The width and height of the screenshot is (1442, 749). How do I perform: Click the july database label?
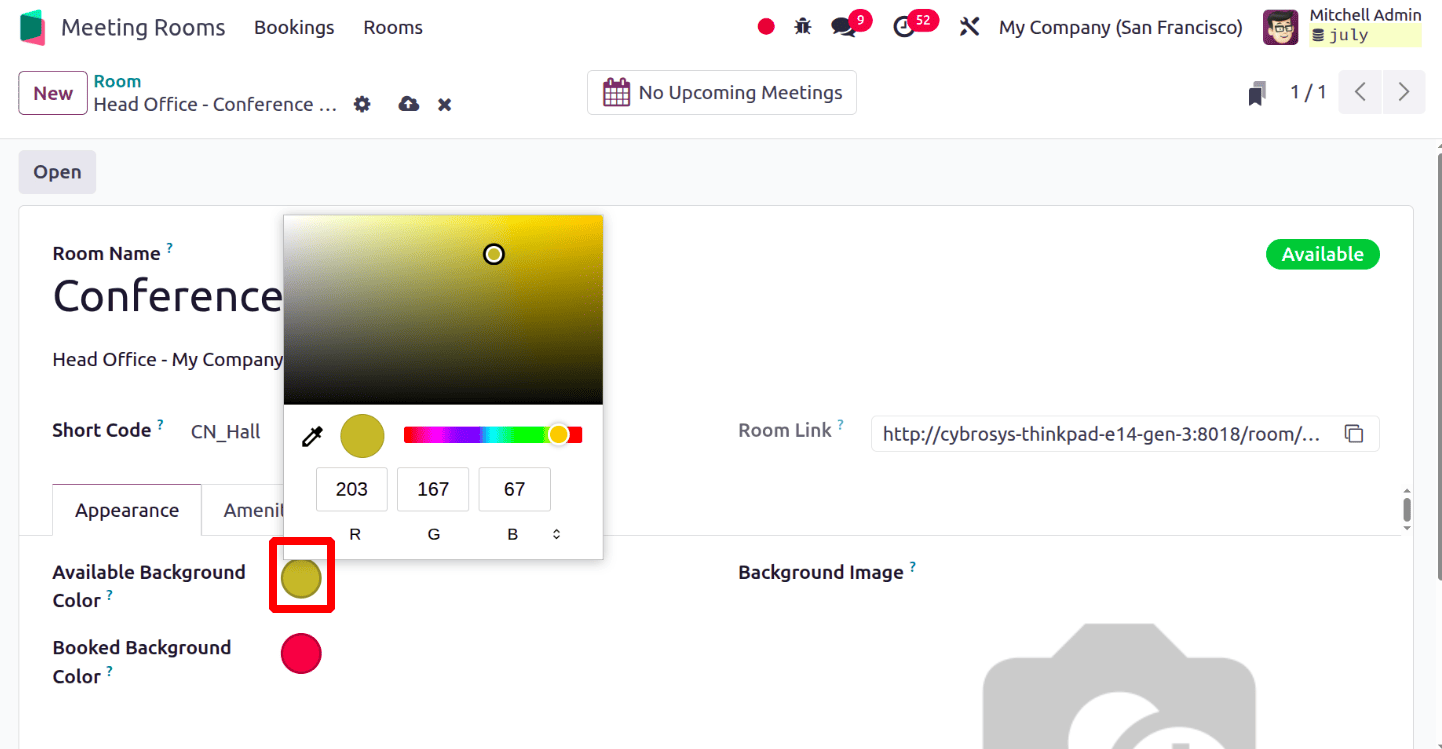click(1365, 36)
